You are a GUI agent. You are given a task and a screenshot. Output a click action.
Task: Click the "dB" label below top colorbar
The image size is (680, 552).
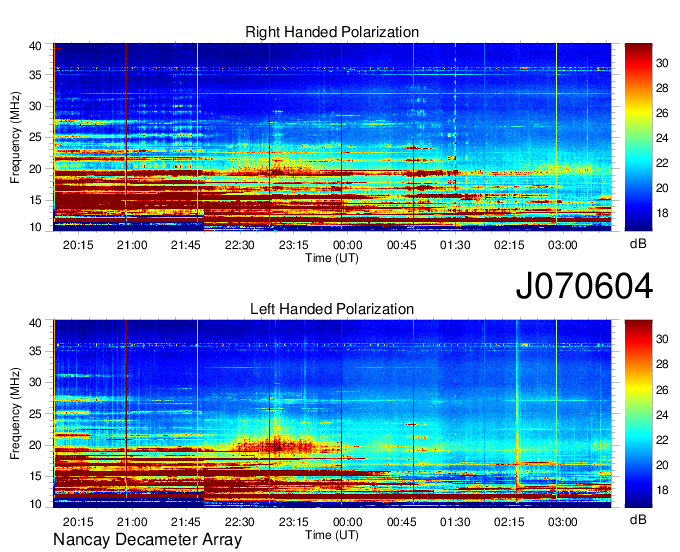[638, 244]
